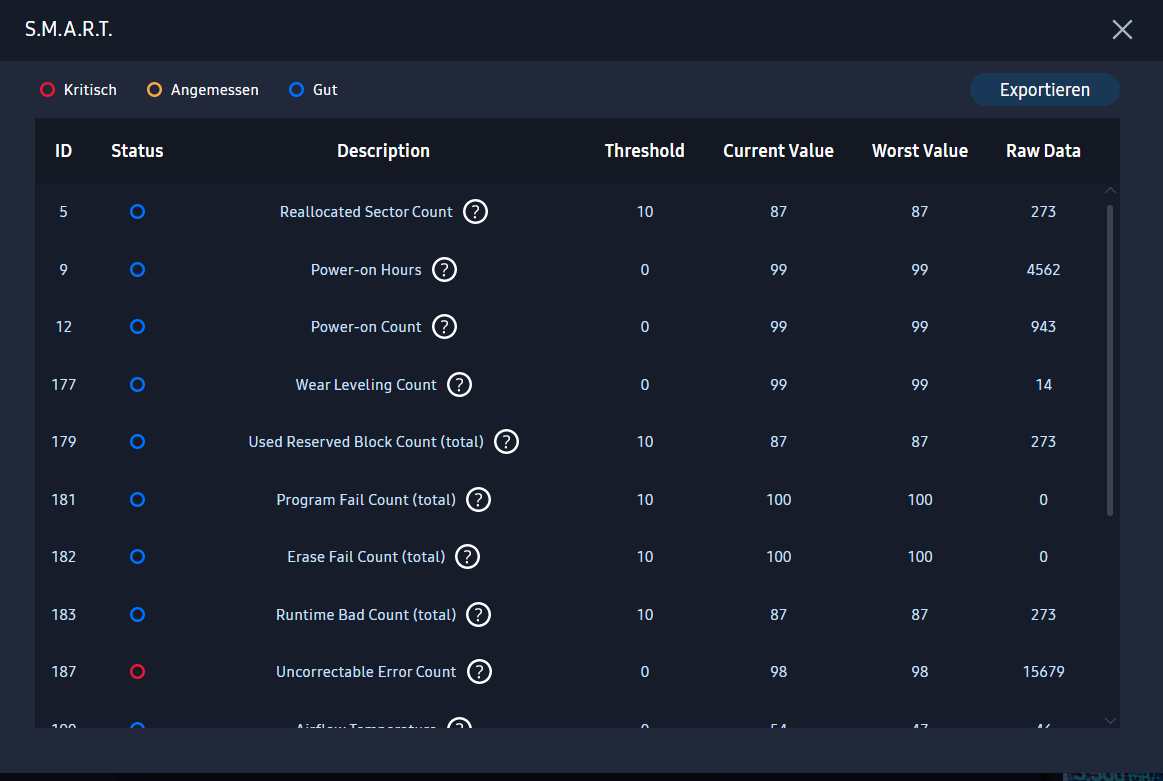Click the red critical status circle for ID 187

point(137,672)
